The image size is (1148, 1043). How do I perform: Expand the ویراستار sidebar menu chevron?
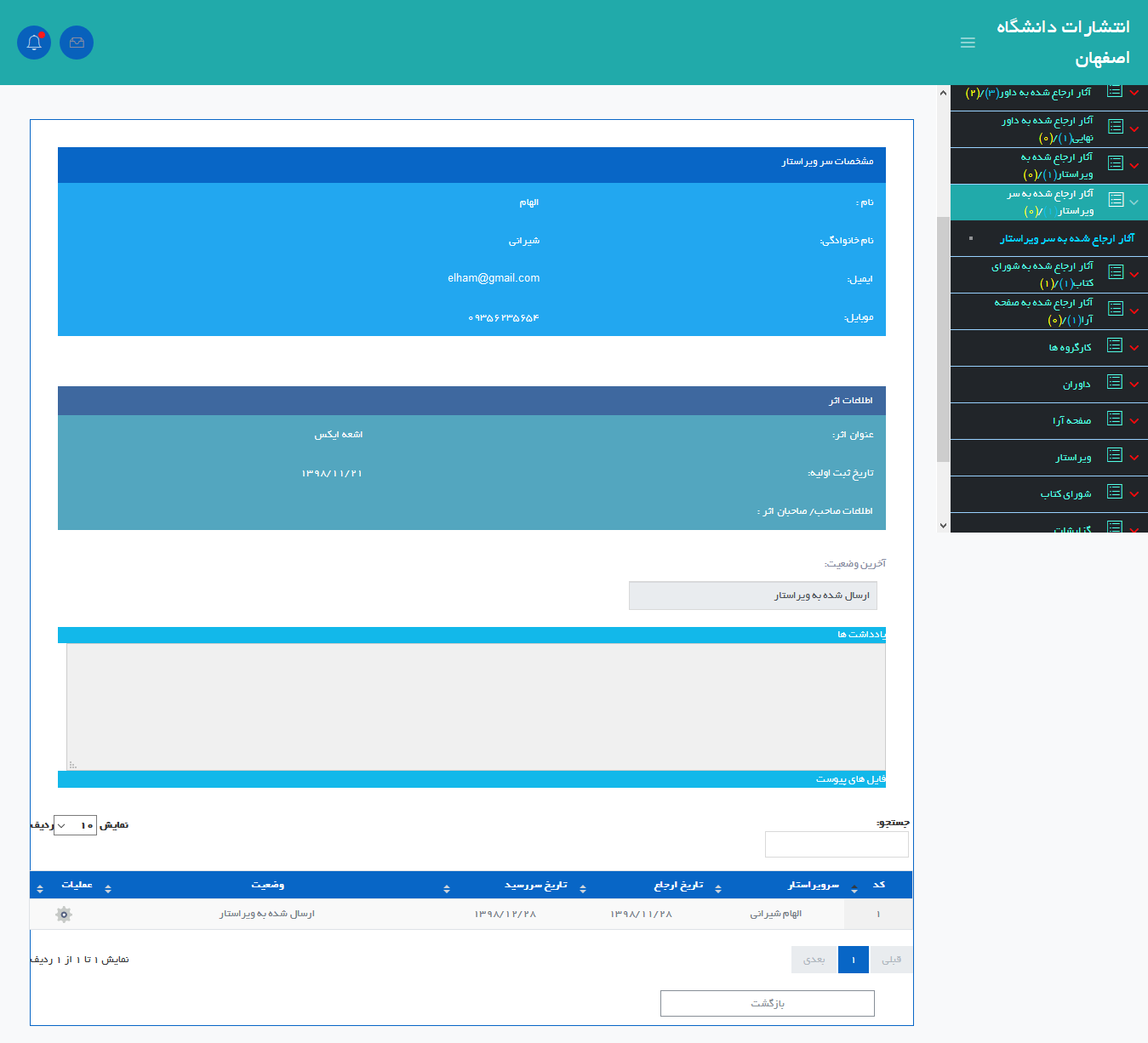(1134, 458)
